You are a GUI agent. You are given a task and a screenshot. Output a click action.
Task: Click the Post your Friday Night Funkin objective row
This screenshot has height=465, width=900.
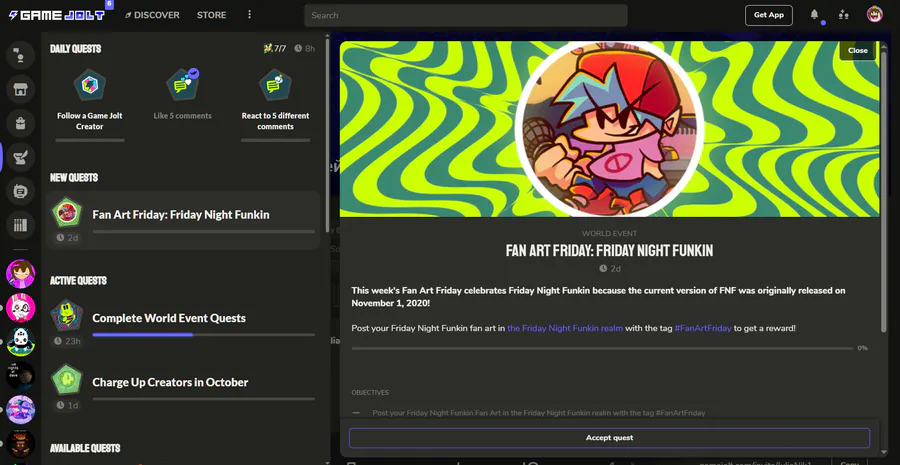coord(529,413)
